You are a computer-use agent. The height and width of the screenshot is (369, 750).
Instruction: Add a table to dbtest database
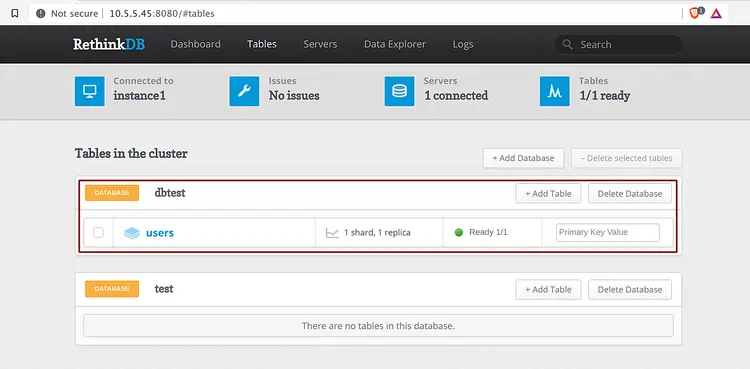(x=548, y=193)
